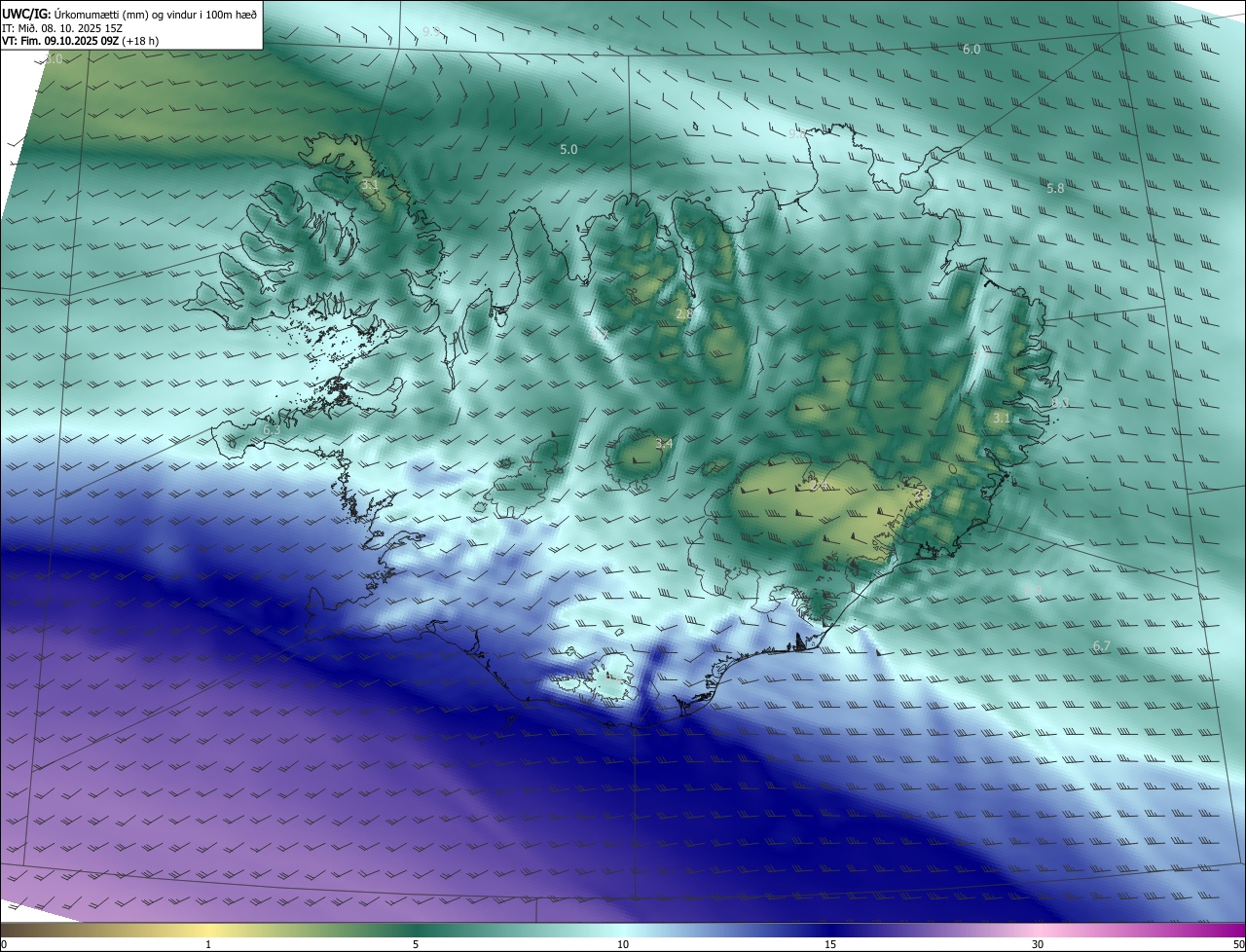Click the '5.0' value label north of Iceland
This screenshot has width=1246, height=952.
pyautogui.click(x=568, y=149)
